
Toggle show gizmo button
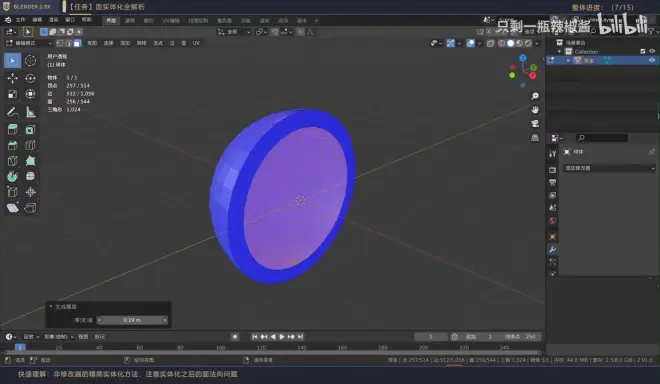point(450,43)
